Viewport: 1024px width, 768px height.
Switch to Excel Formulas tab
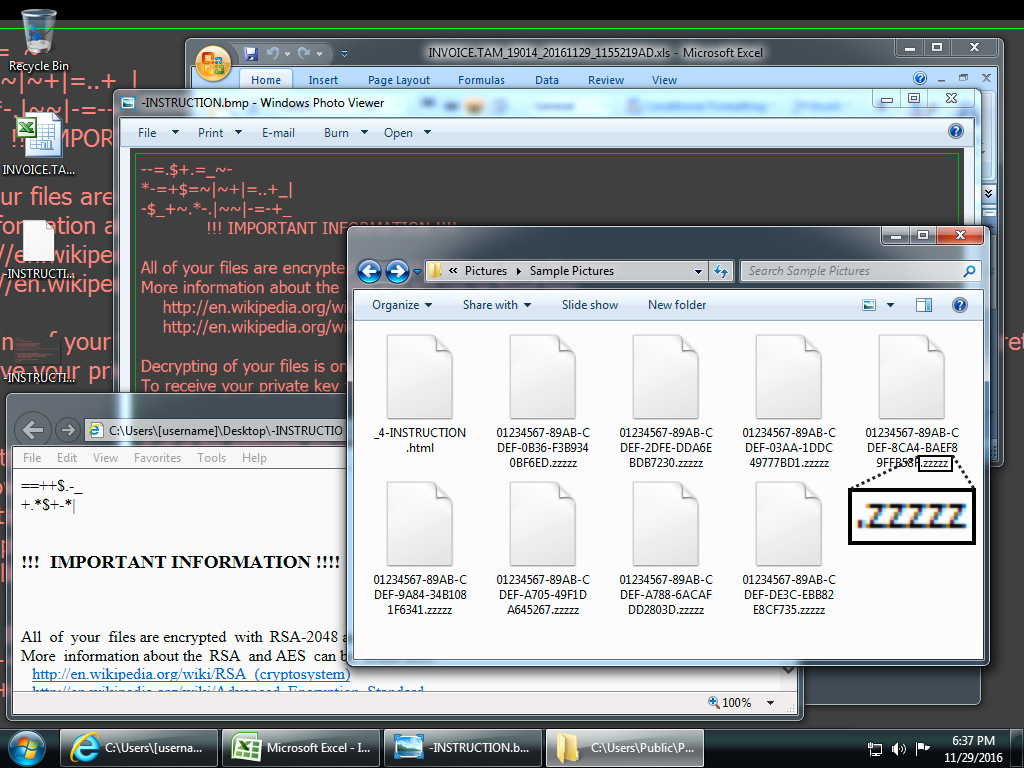[x=481, y=80]
